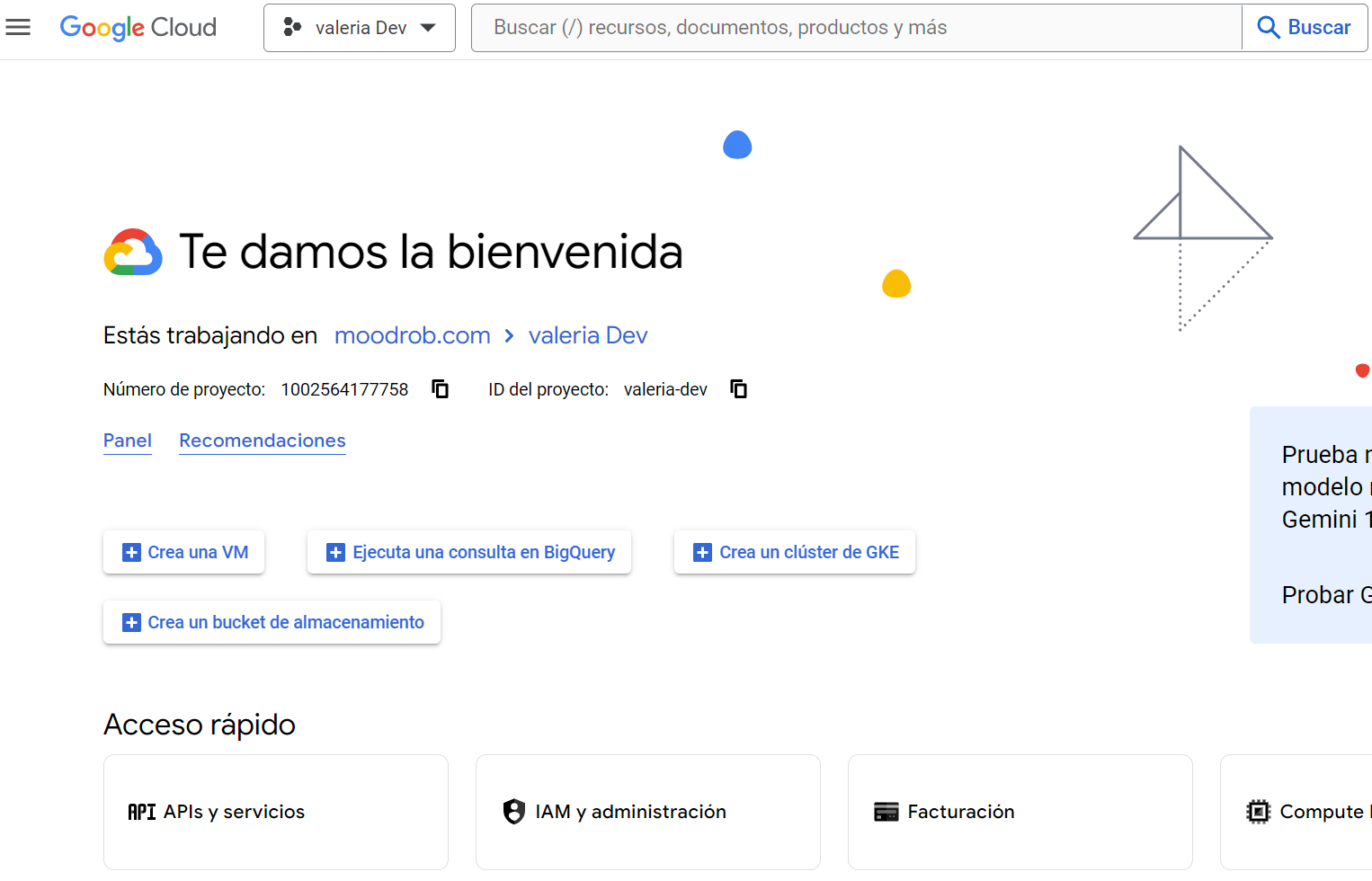1372x881 pixels.
Task: Click the plus icon on Crea una VM
Action: (x=131, y=553)
